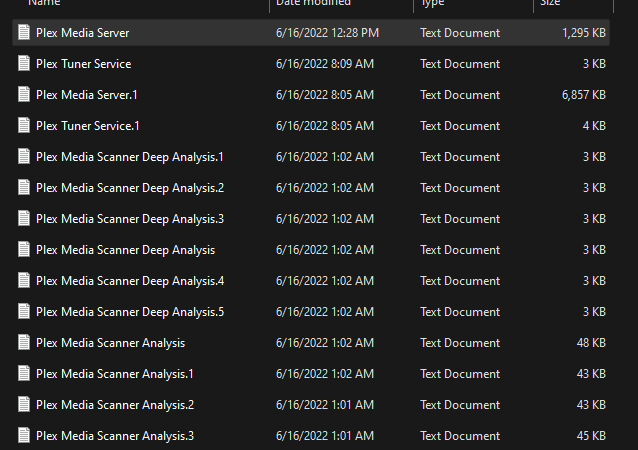Click the 1,295 KB size value
The height and width of the screenshot is (450, 638).
(584, 33)
